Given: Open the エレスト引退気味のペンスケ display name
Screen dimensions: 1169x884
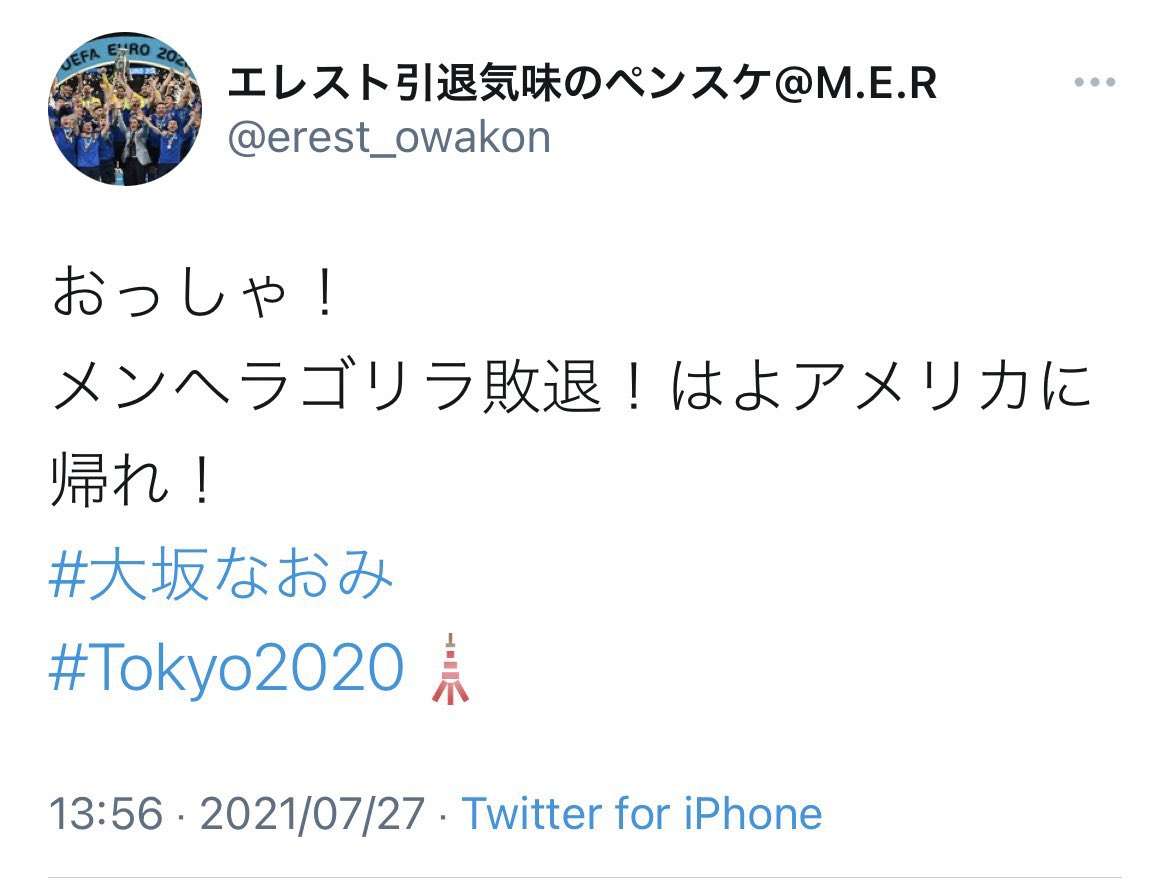Looking at the screenshot, I should [500, 82].
